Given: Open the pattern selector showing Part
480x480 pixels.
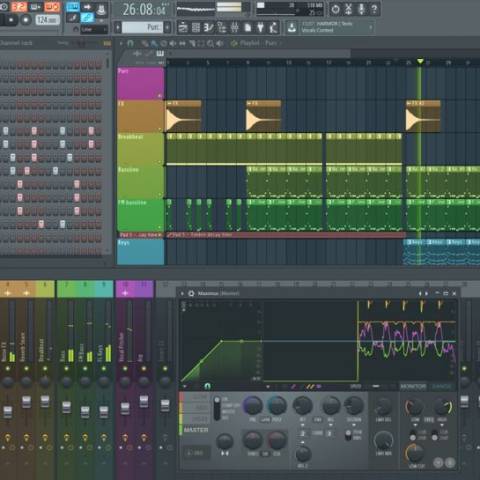Looking at the screenshot, I should (x=143, y=27).
